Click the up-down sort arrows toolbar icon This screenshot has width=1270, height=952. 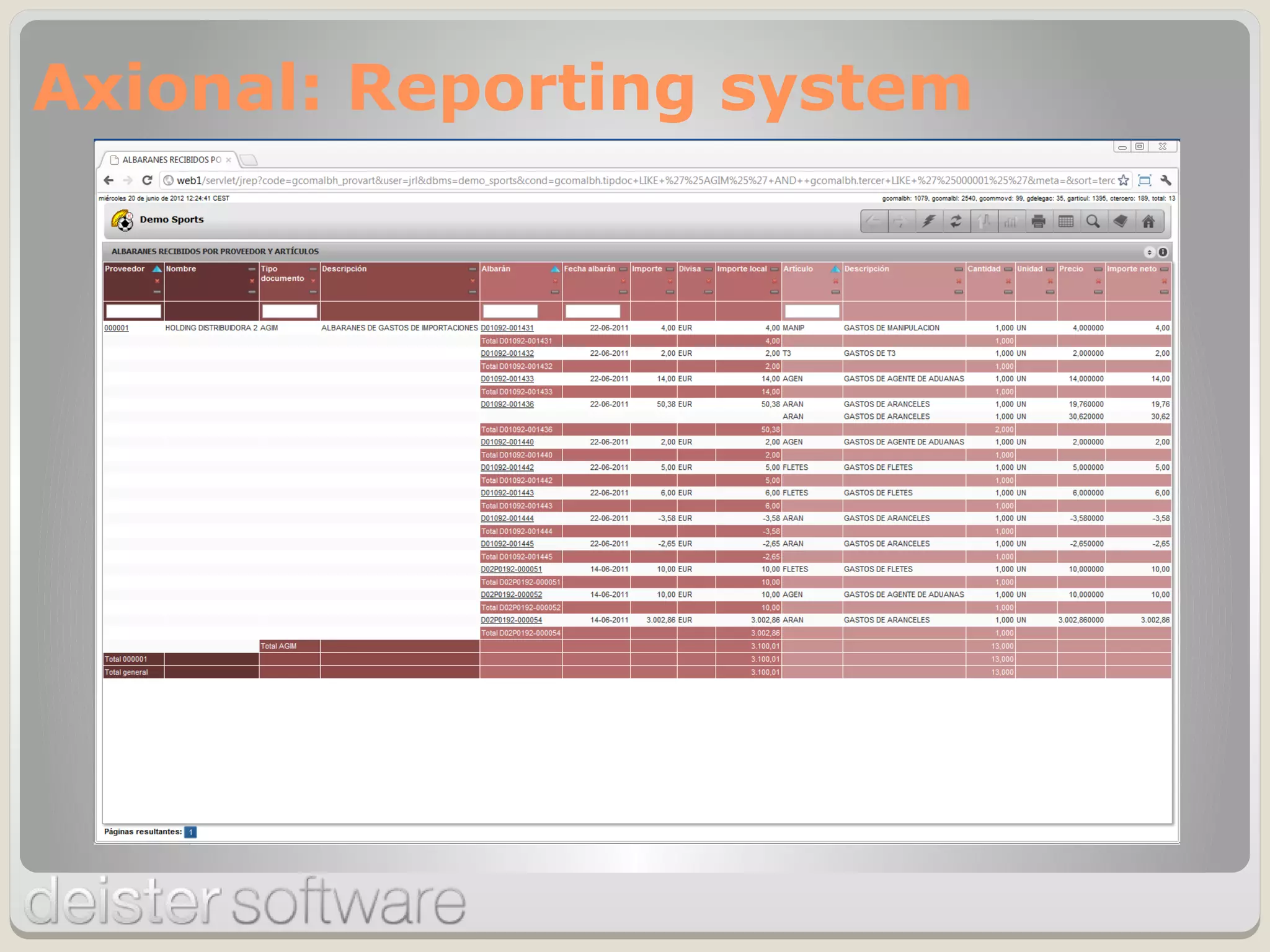point(984,221)
